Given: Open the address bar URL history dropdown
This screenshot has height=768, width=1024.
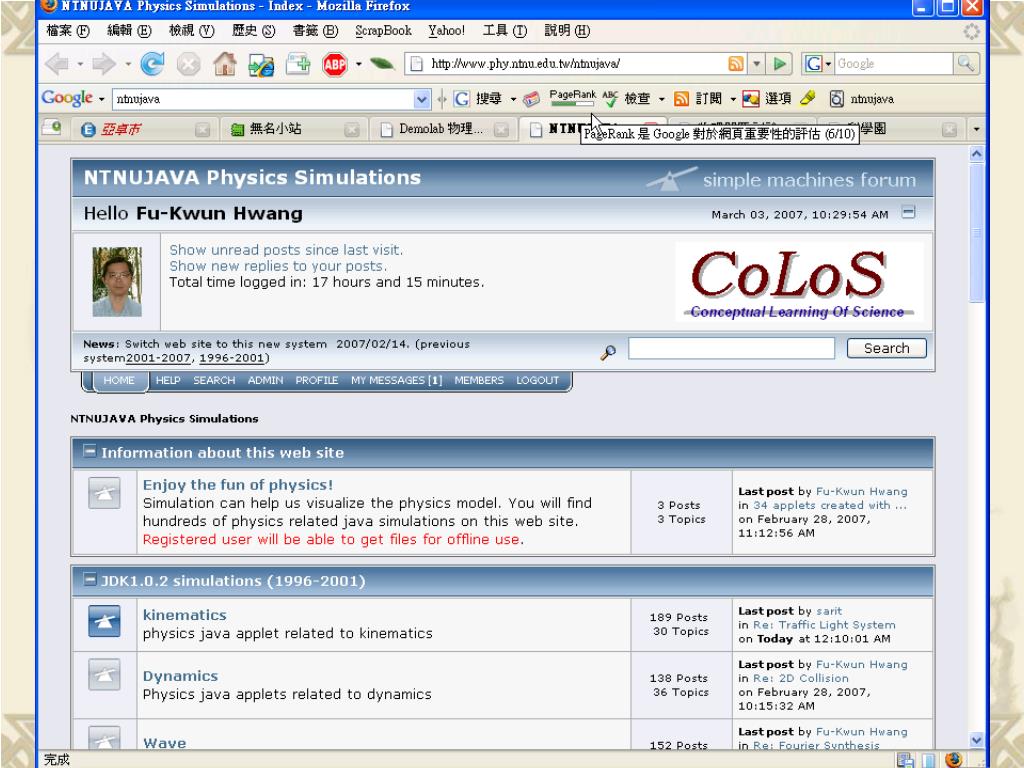Looking at the screenshot, I should pos(756,63).
